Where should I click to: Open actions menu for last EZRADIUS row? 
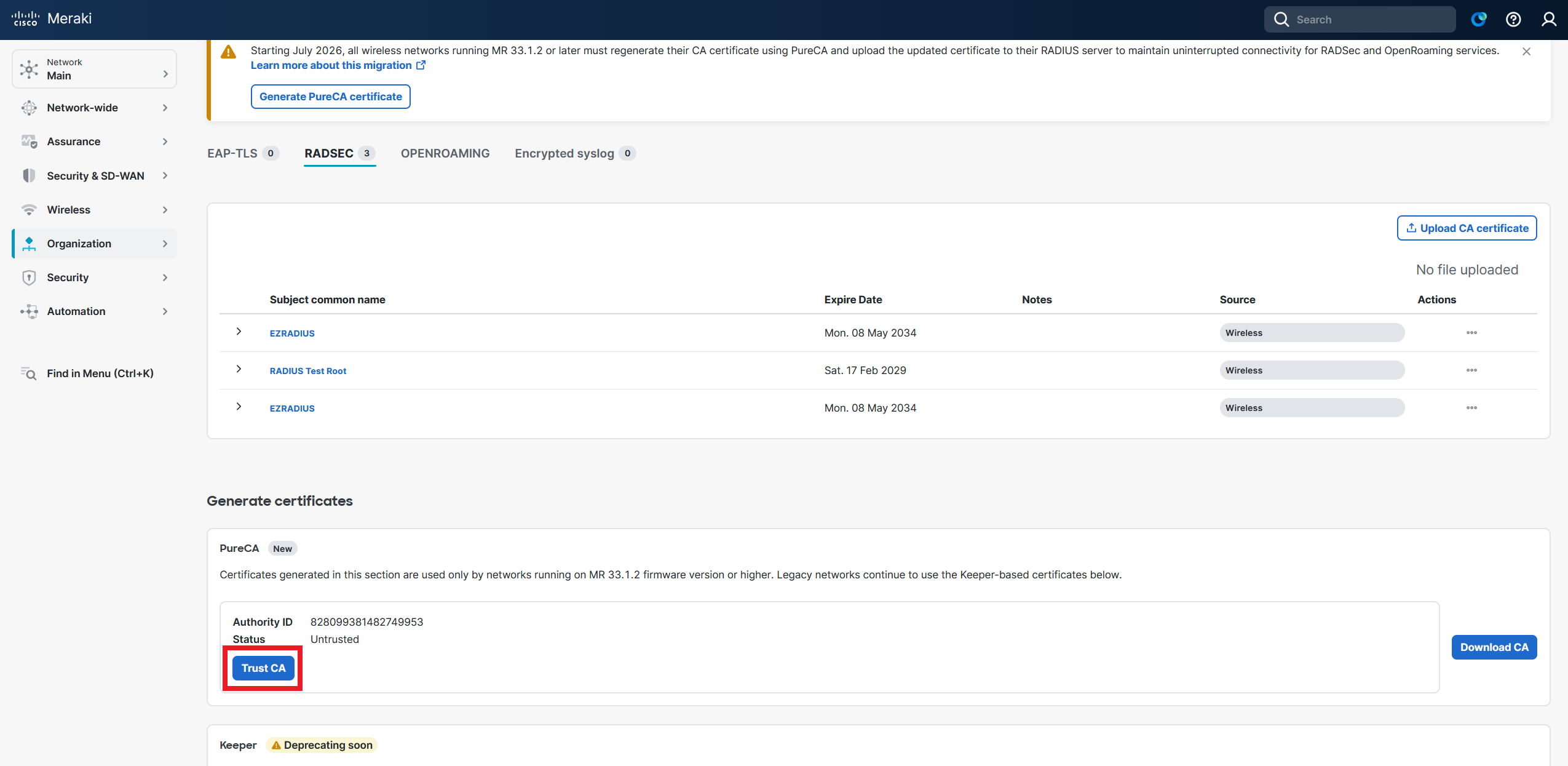pyautogui.click(x=1471, y=408)
